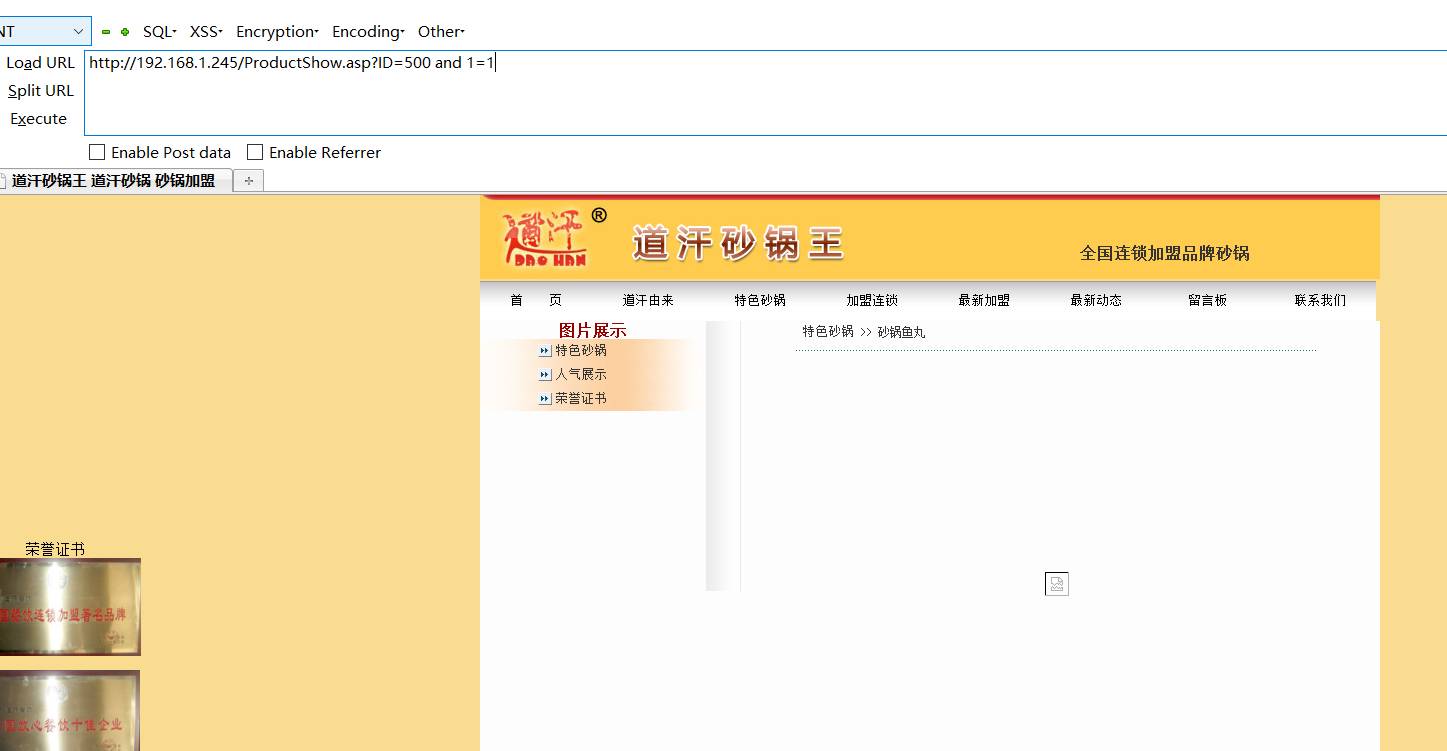
Task: Click the lower certificate plaque thumbnail
Action: click(70, 710)
